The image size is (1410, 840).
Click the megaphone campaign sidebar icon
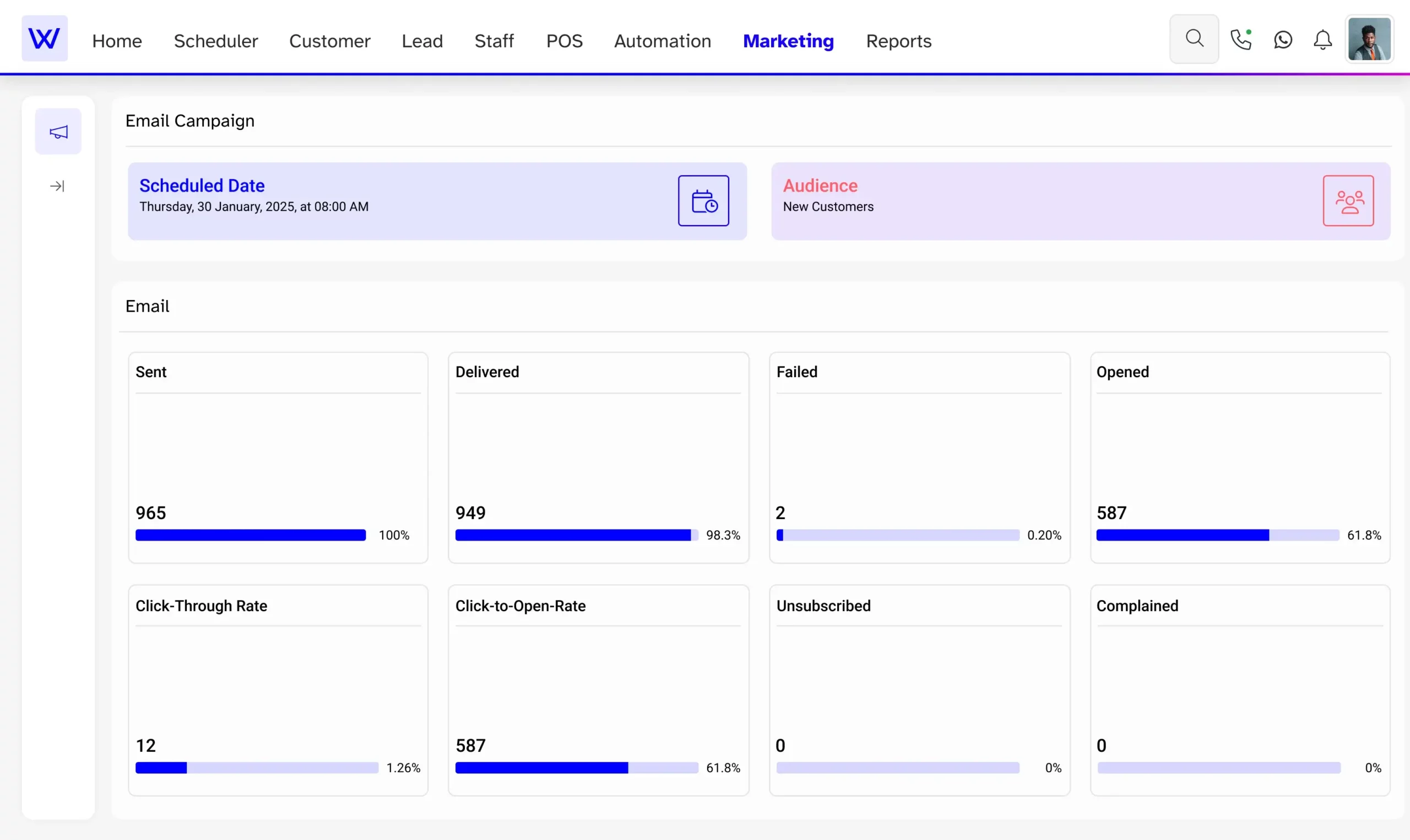coord(58,132)
